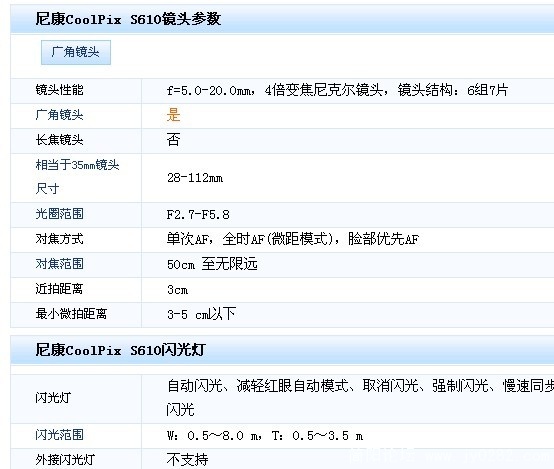The width and height of the screenshot is (554, 469).
Task: Select the 长焦镜头 label
Action: coord(59,140)
